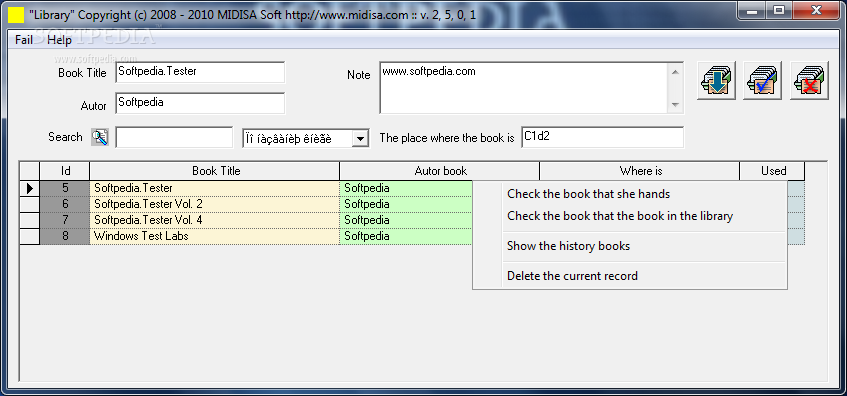
Task: Click the current-row indicator arrow for row 5
Action: [x=30, y=189]
